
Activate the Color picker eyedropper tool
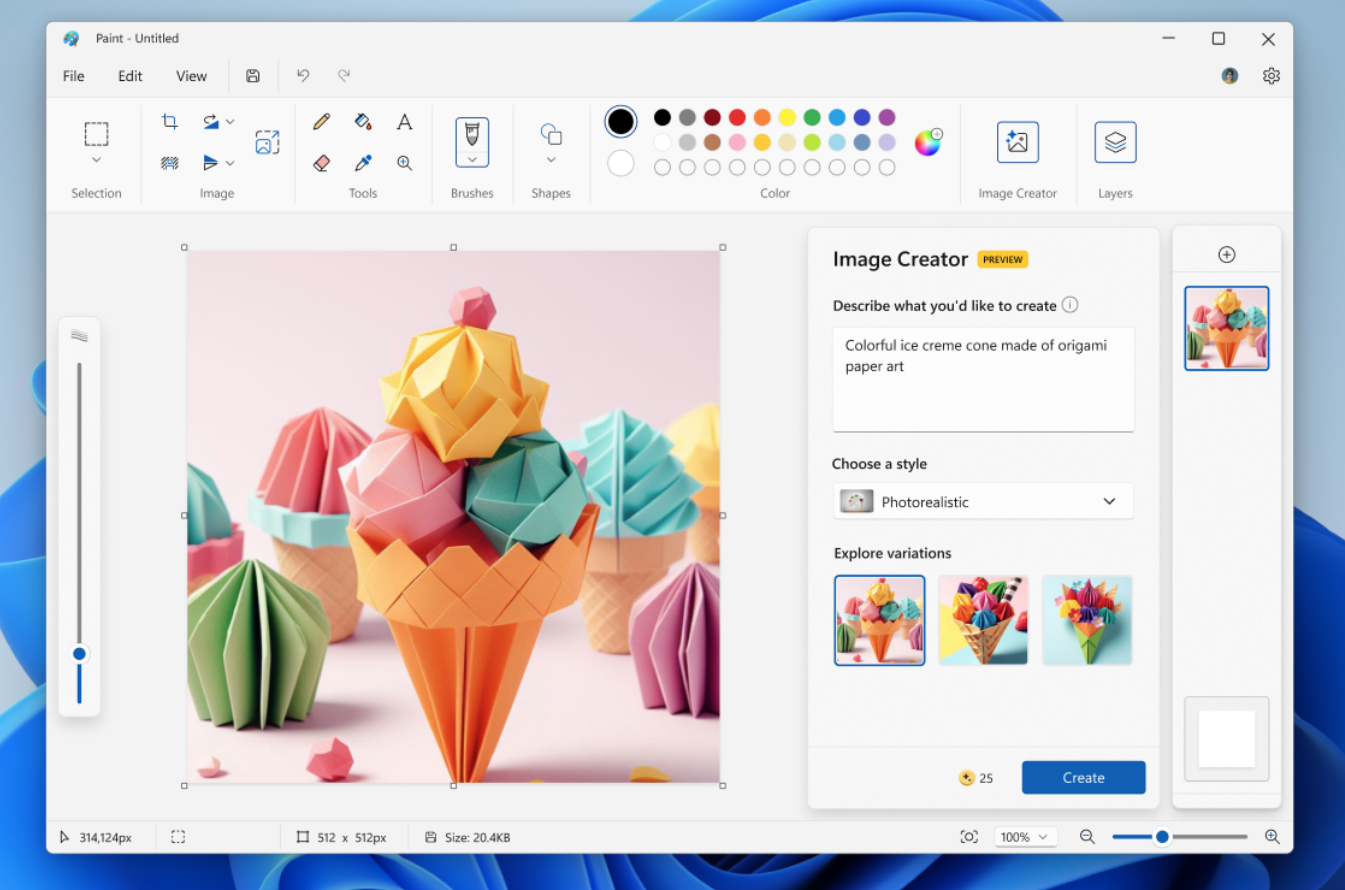(x=363, y=163)
